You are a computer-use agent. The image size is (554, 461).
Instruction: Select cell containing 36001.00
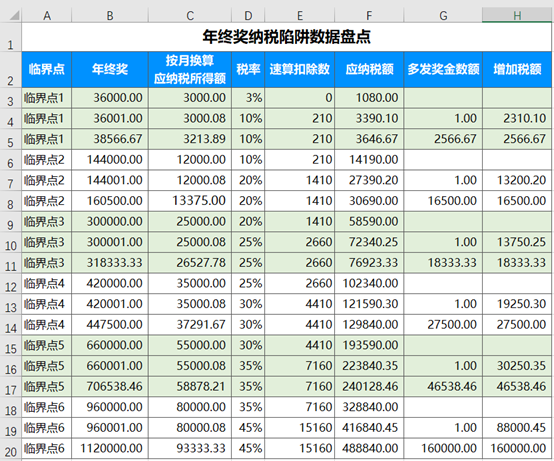[x=110, y=118]
